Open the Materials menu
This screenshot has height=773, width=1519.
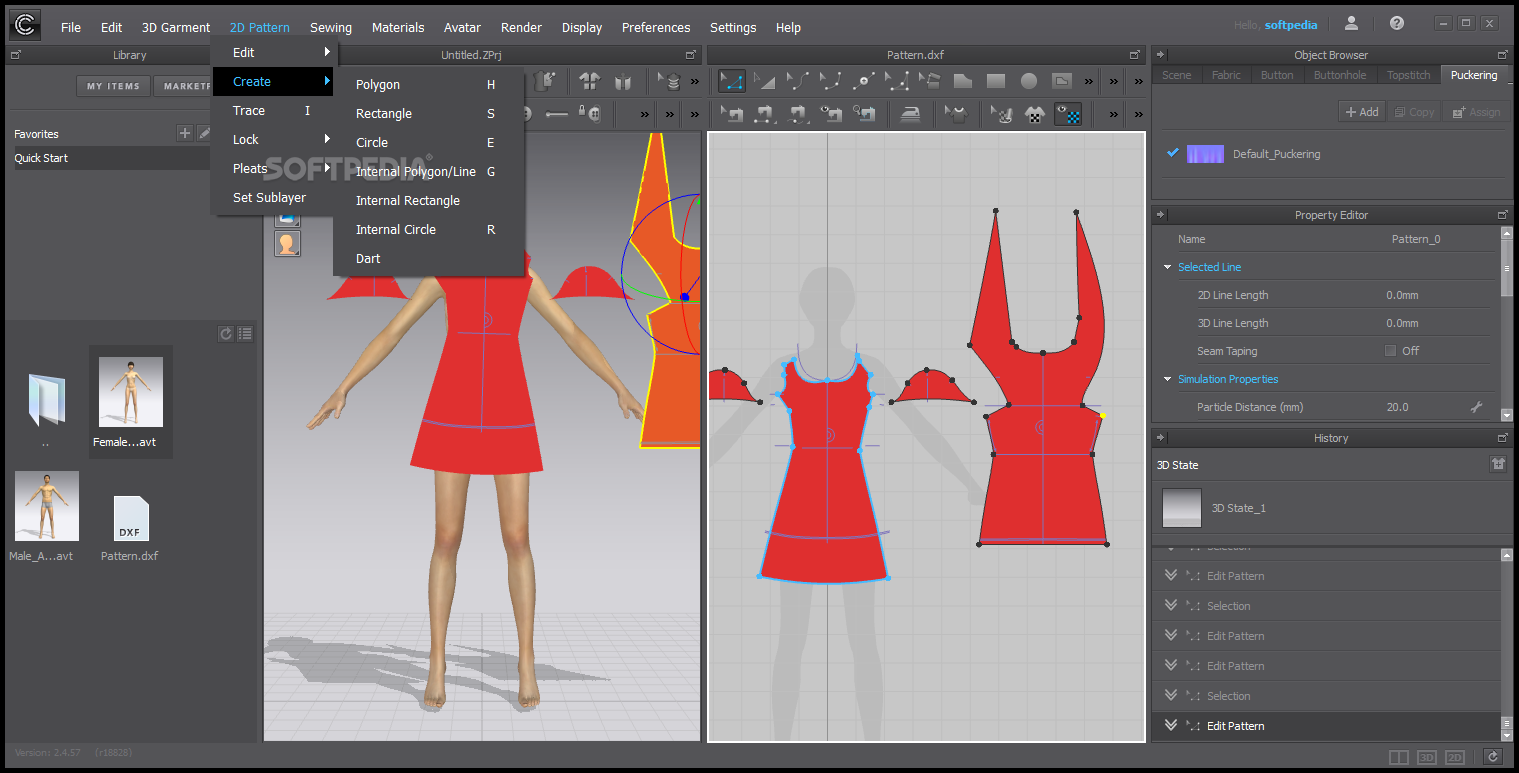click(398, 27)
